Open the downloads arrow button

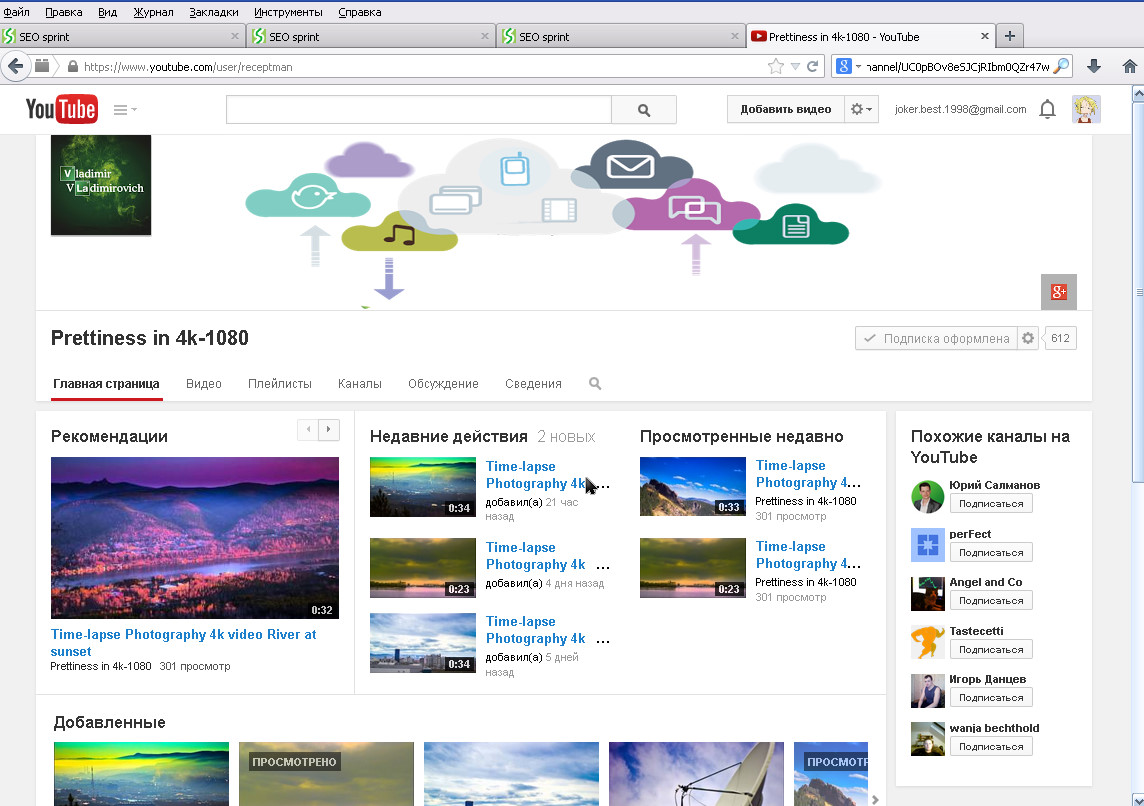click(1094, 66)
